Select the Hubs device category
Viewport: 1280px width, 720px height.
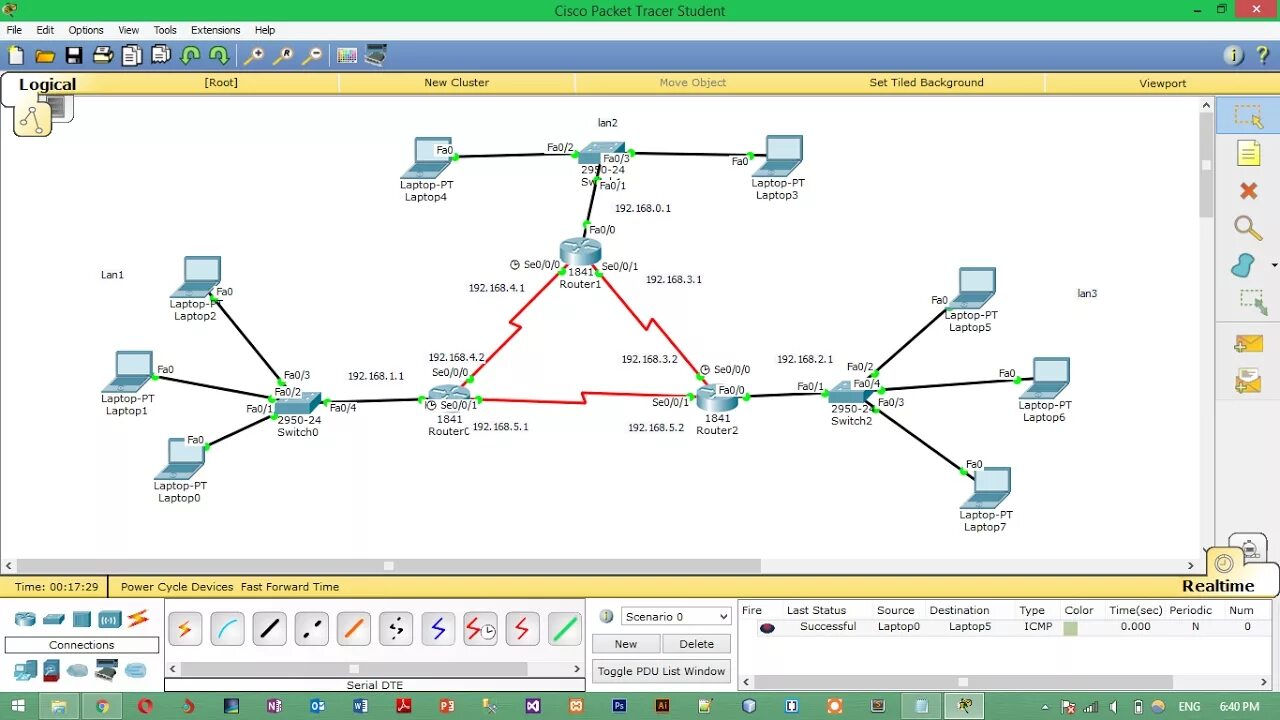(82, 619)
